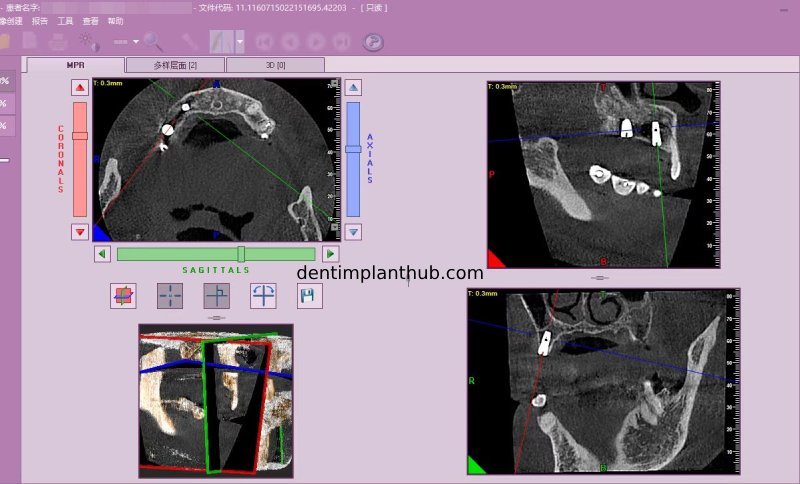Toggle the dashed crosshair centering button
Screen dimensions: 800x484
[x=170, y=296]
